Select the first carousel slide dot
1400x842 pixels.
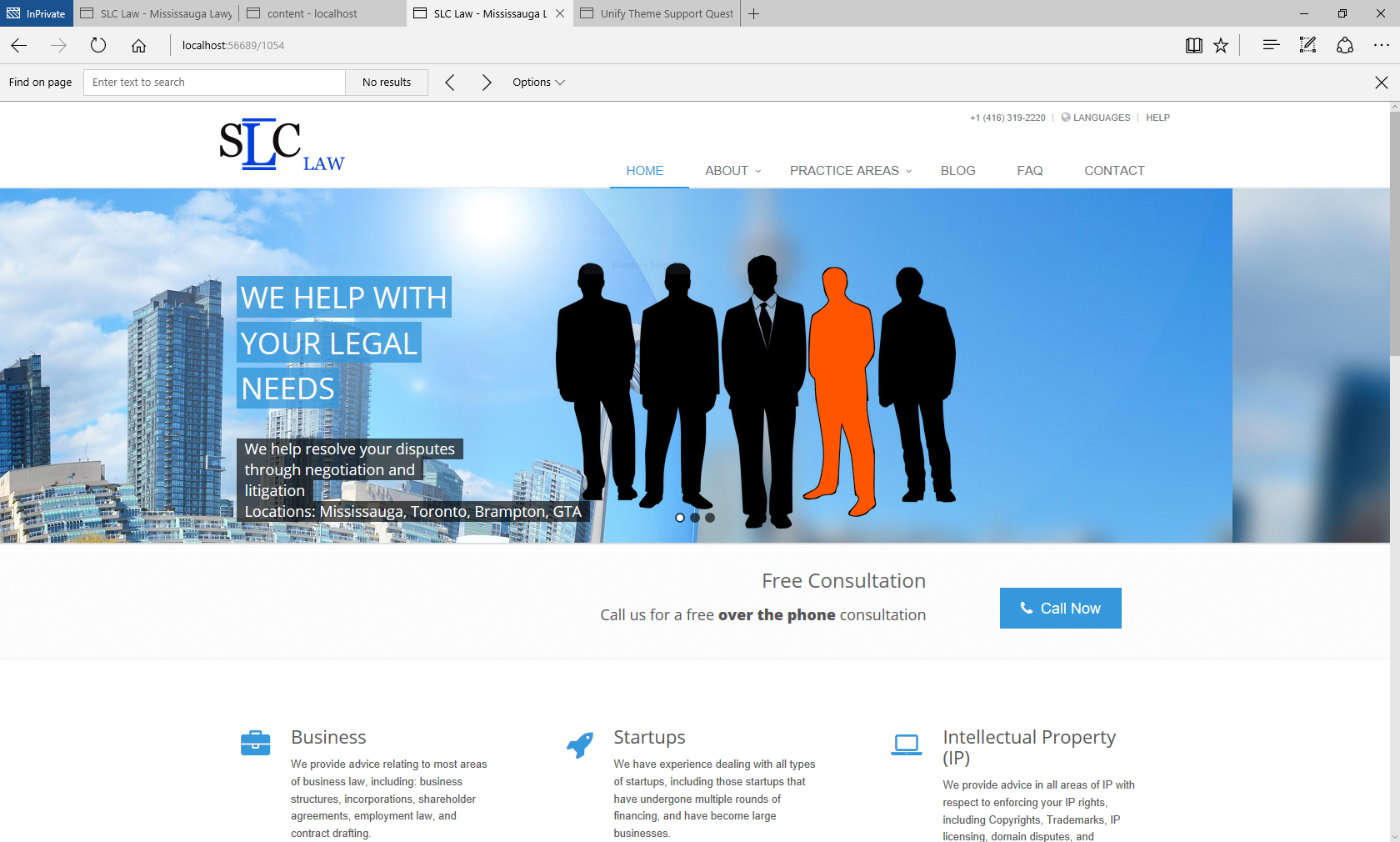680,518
